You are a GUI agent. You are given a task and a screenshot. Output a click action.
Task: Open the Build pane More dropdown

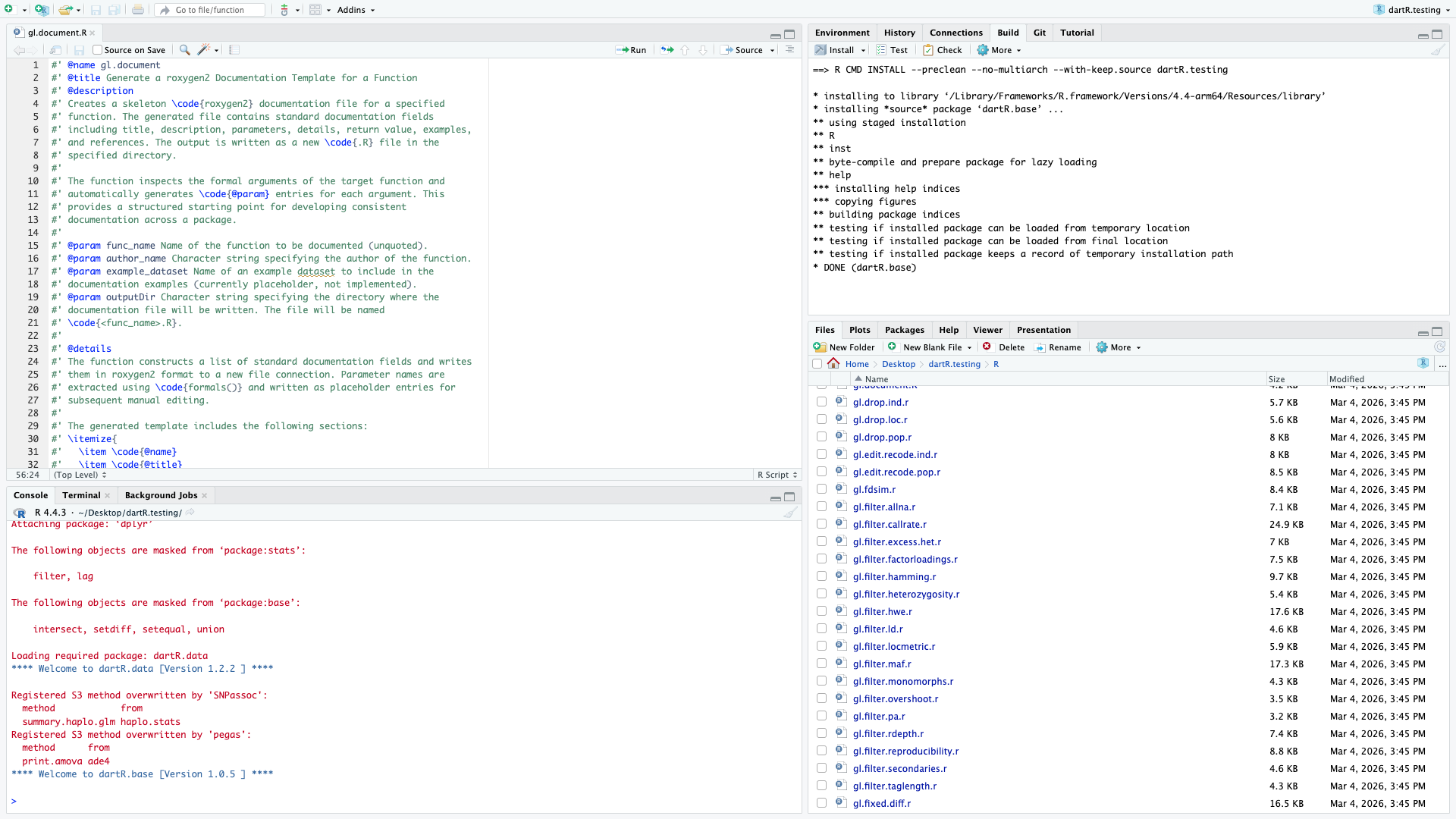click(1000, 50)
